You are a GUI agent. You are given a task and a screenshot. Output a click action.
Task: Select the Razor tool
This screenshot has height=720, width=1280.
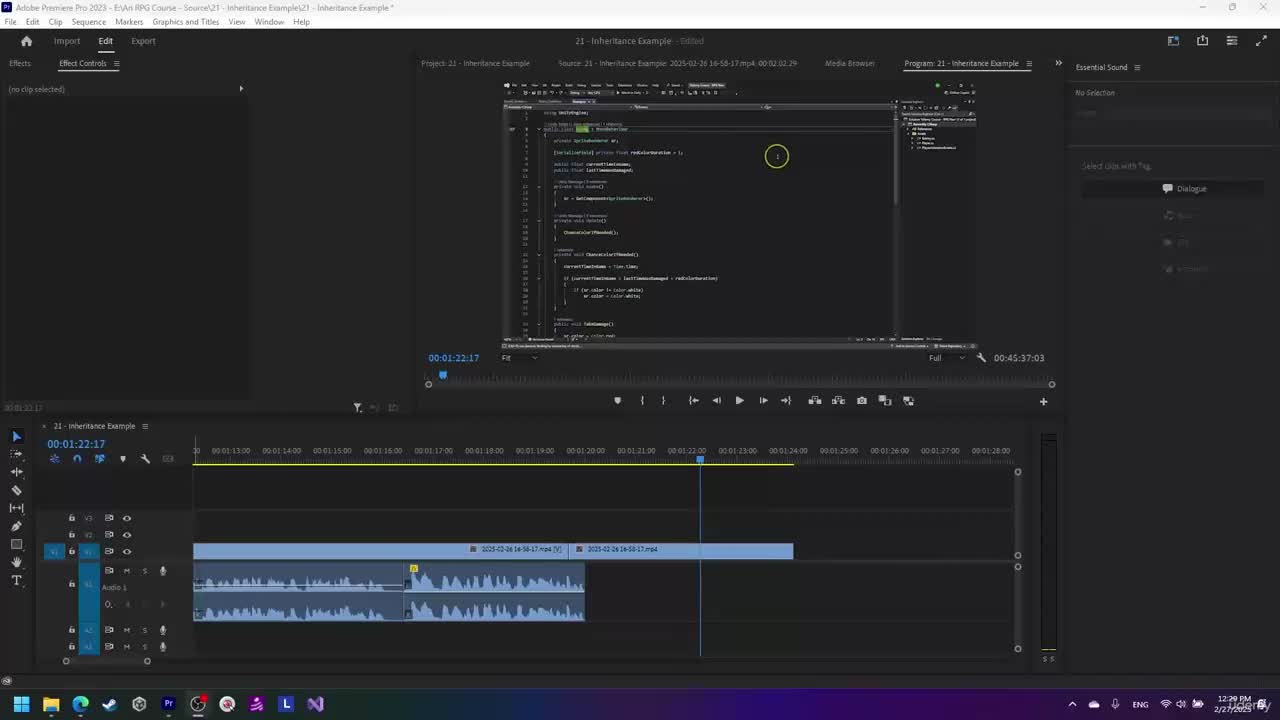pyautogui.click(x=16, y=490)
